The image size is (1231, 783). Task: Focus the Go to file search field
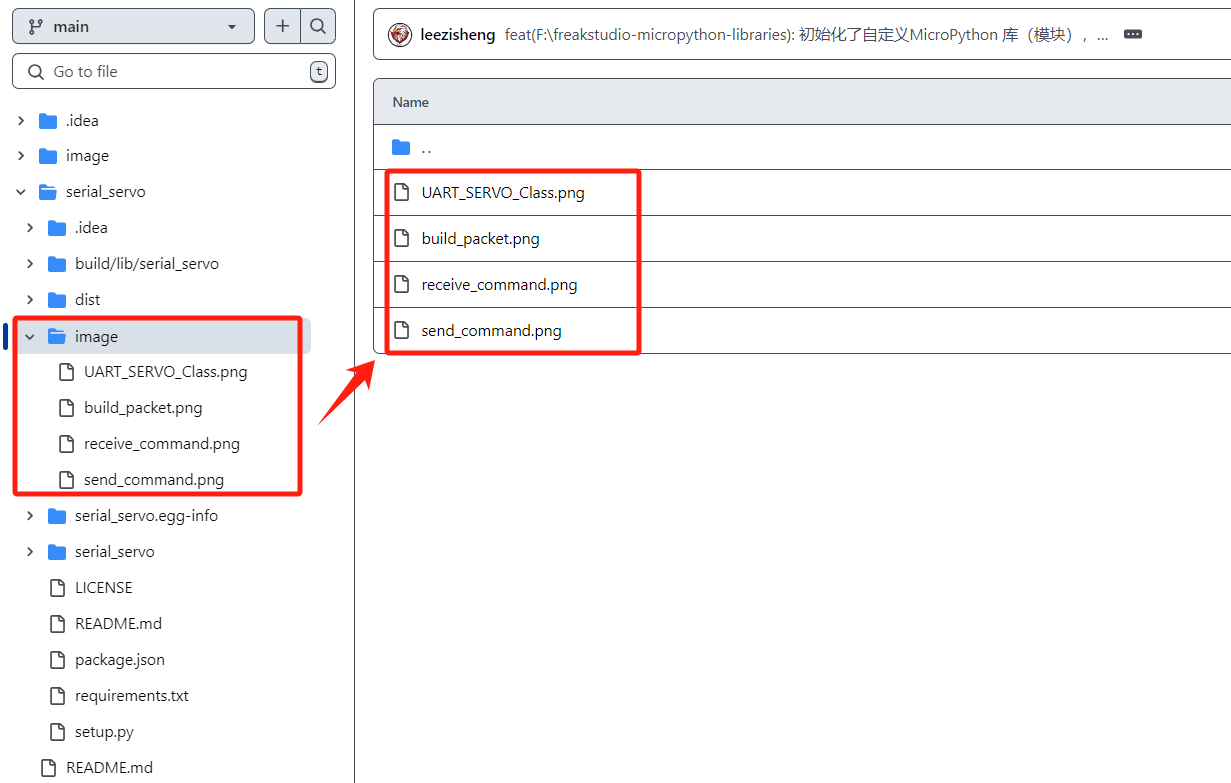click(174, 72)
